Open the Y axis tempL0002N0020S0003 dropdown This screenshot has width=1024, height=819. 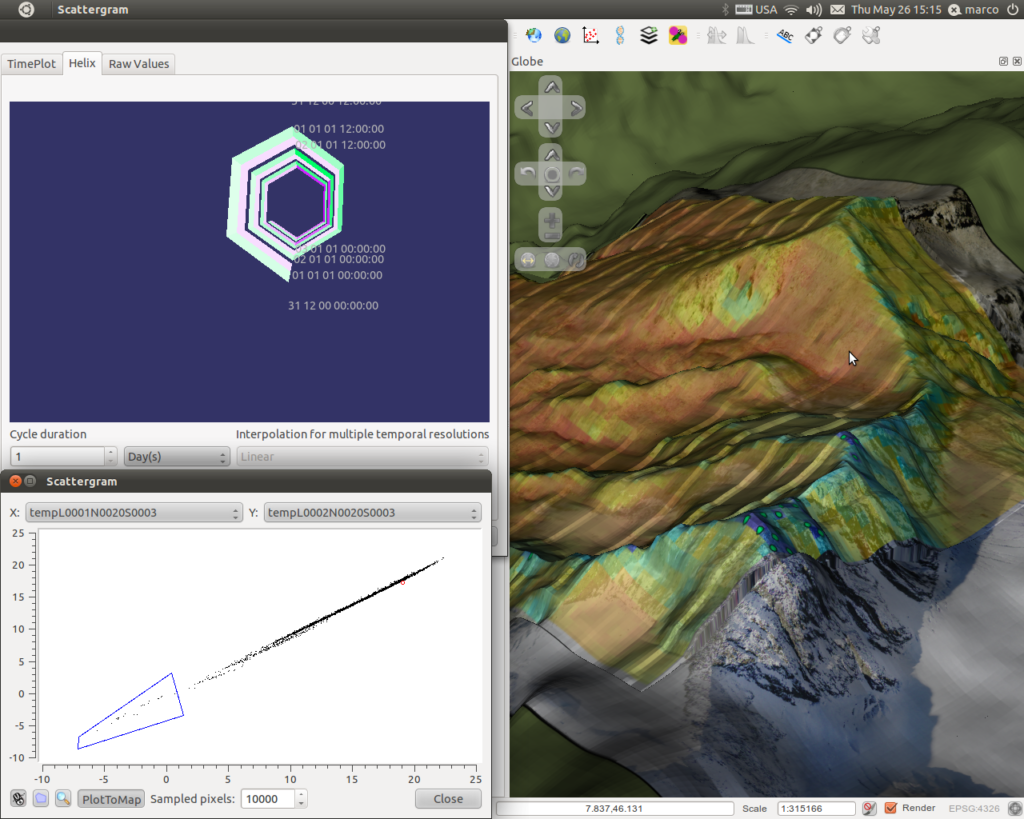[372, 513]
